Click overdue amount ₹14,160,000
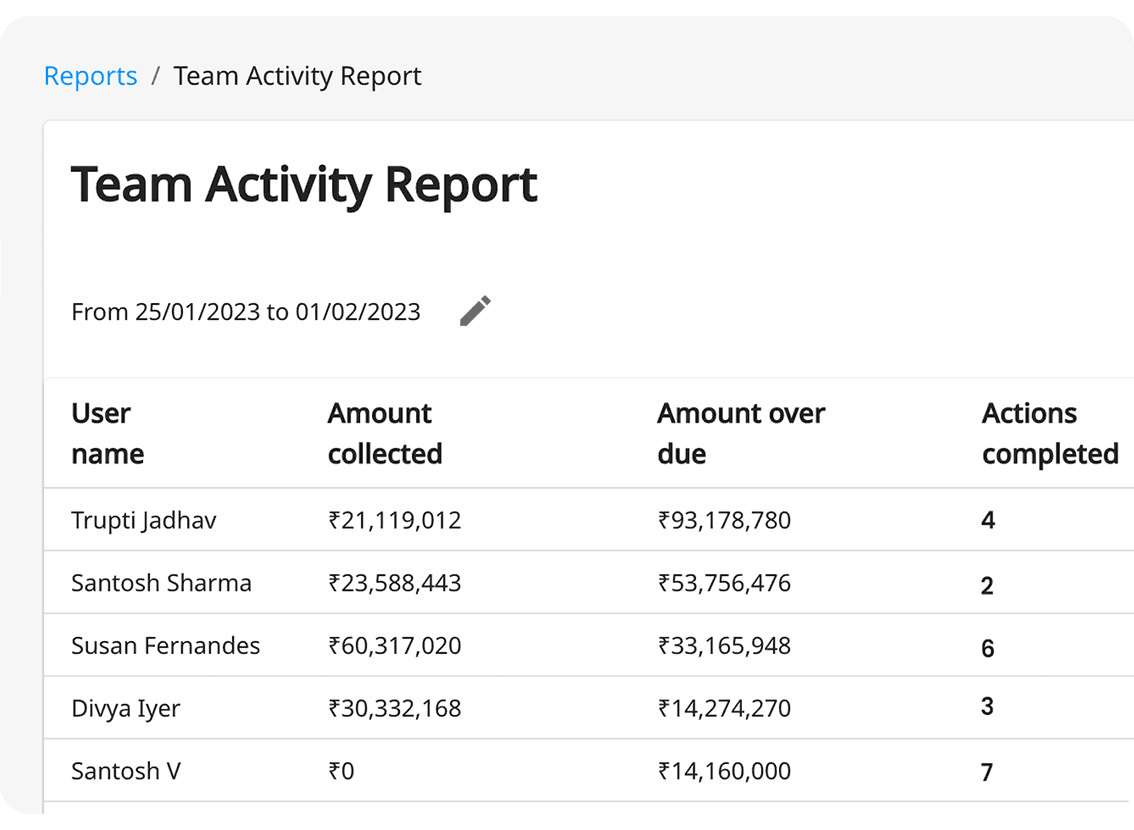The image size is (1134, 830). [x=724, y=771]
